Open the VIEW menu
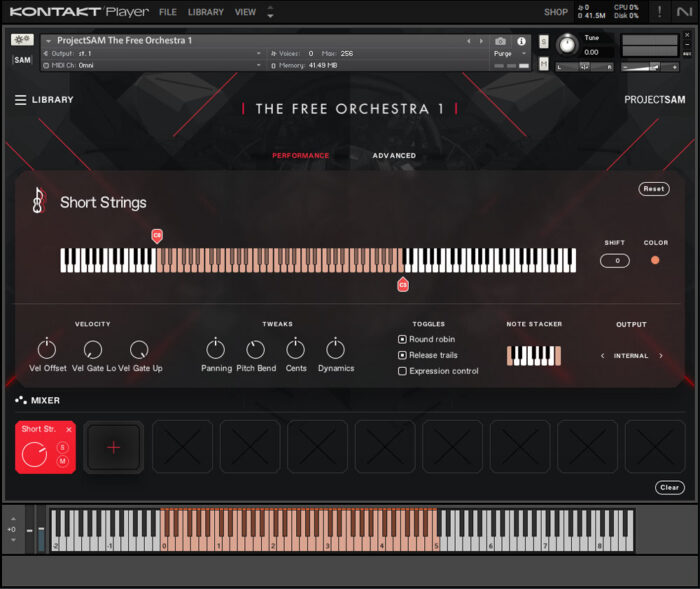Image resolution: width=700 pixels, height=589 pixels. coord(246,12)
